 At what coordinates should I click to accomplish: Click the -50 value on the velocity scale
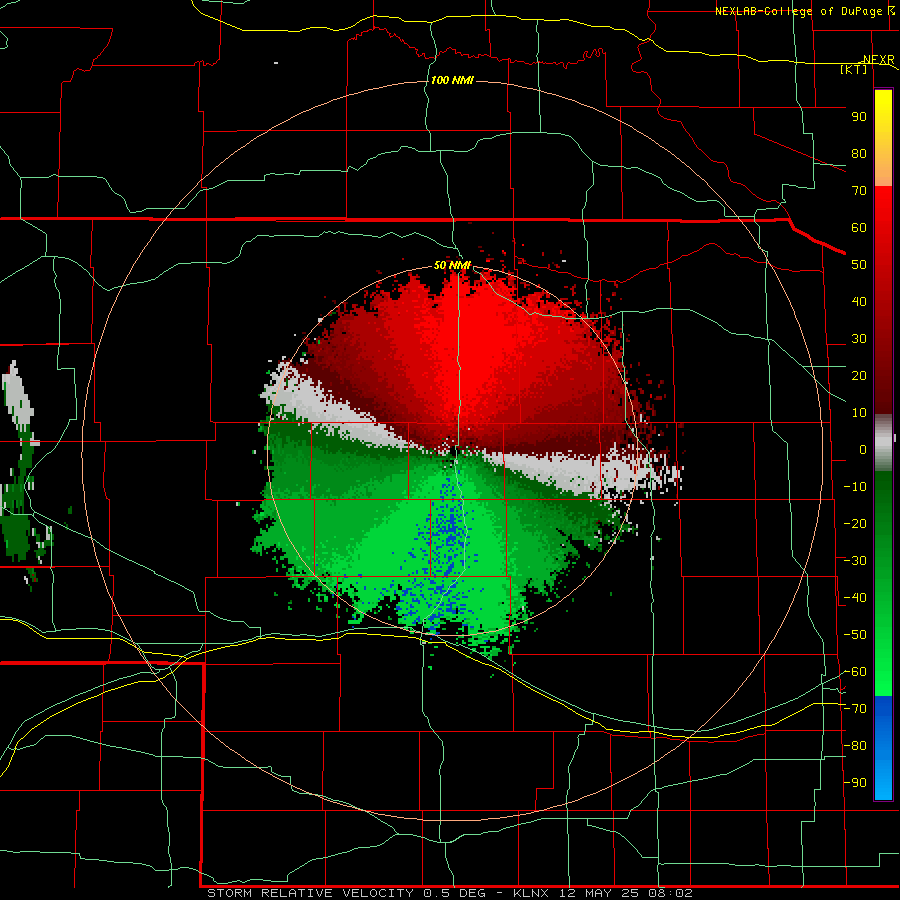(855, 635)
